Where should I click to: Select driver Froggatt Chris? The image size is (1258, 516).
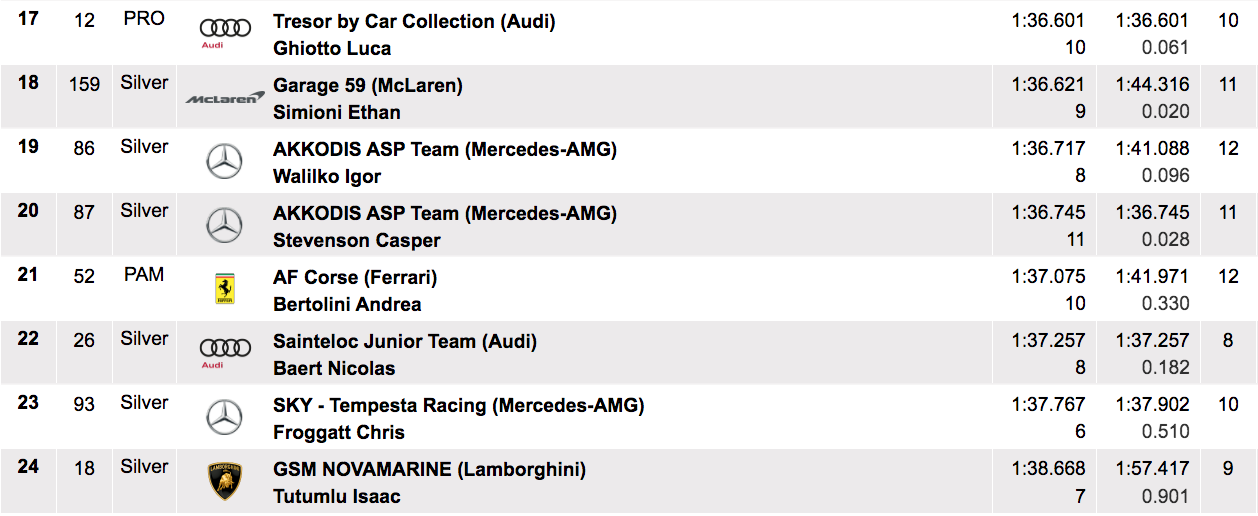338,432
